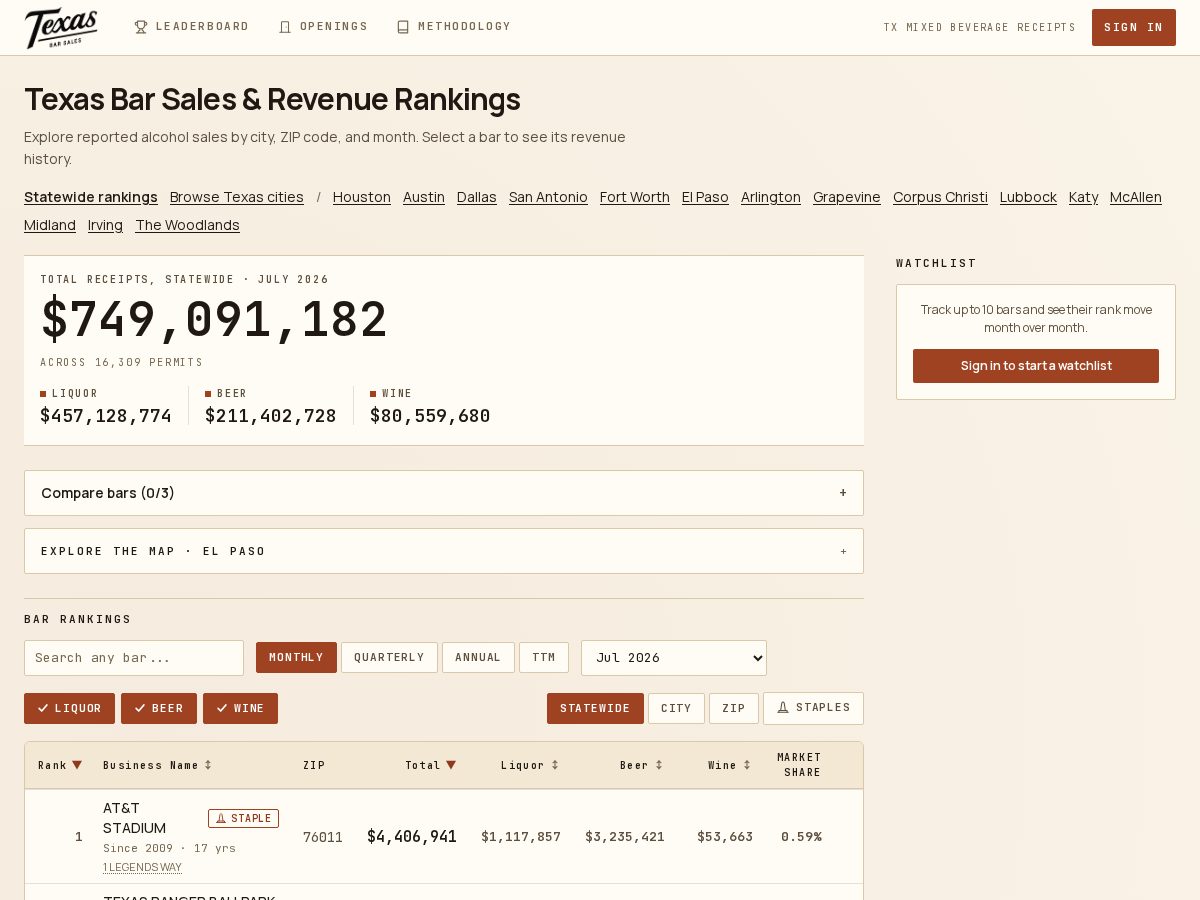The image size is (1200, 900).
Task: Sort by Rank column arrow
Action: 77,765
